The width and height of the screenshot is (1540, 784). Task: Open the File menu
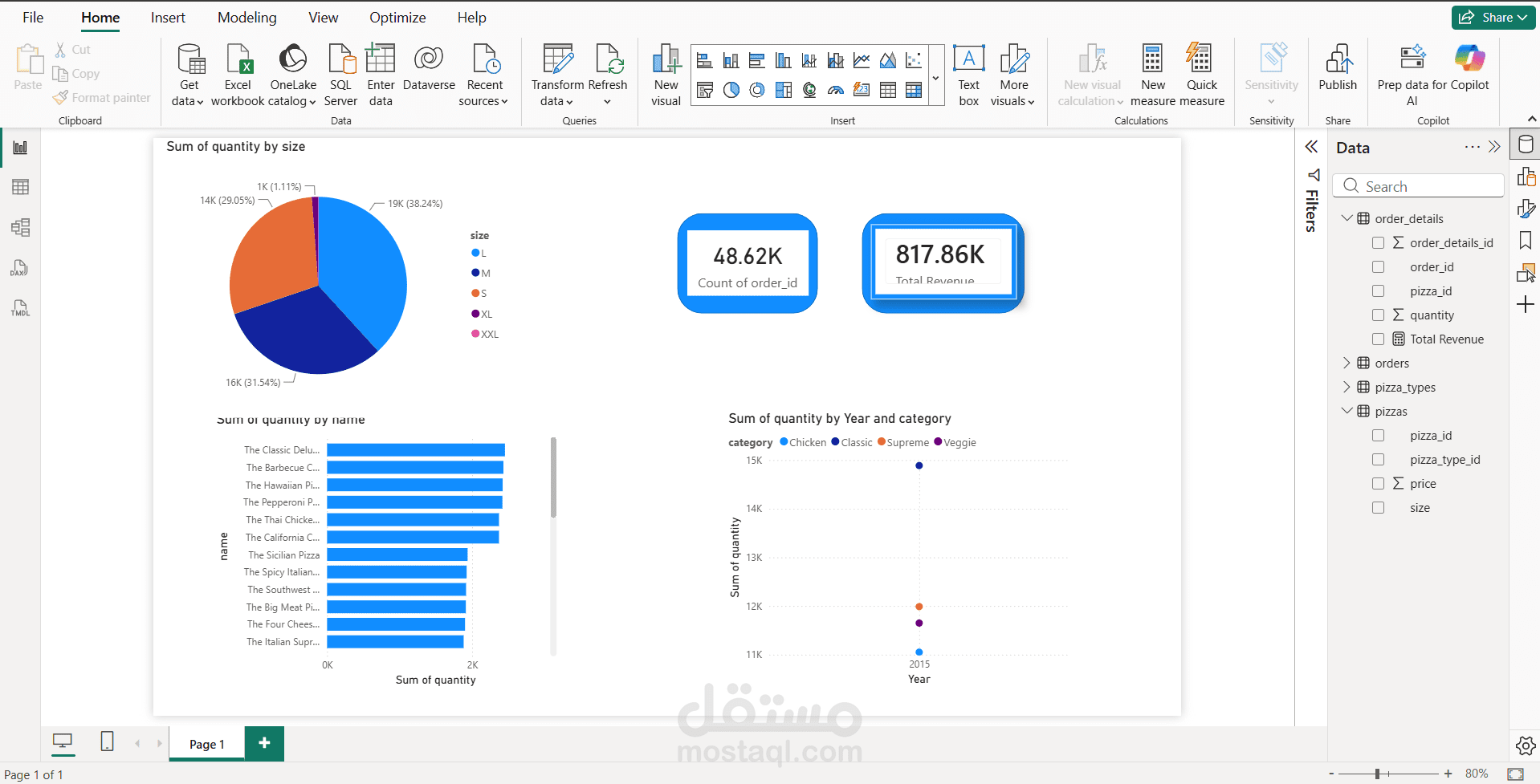33,18
